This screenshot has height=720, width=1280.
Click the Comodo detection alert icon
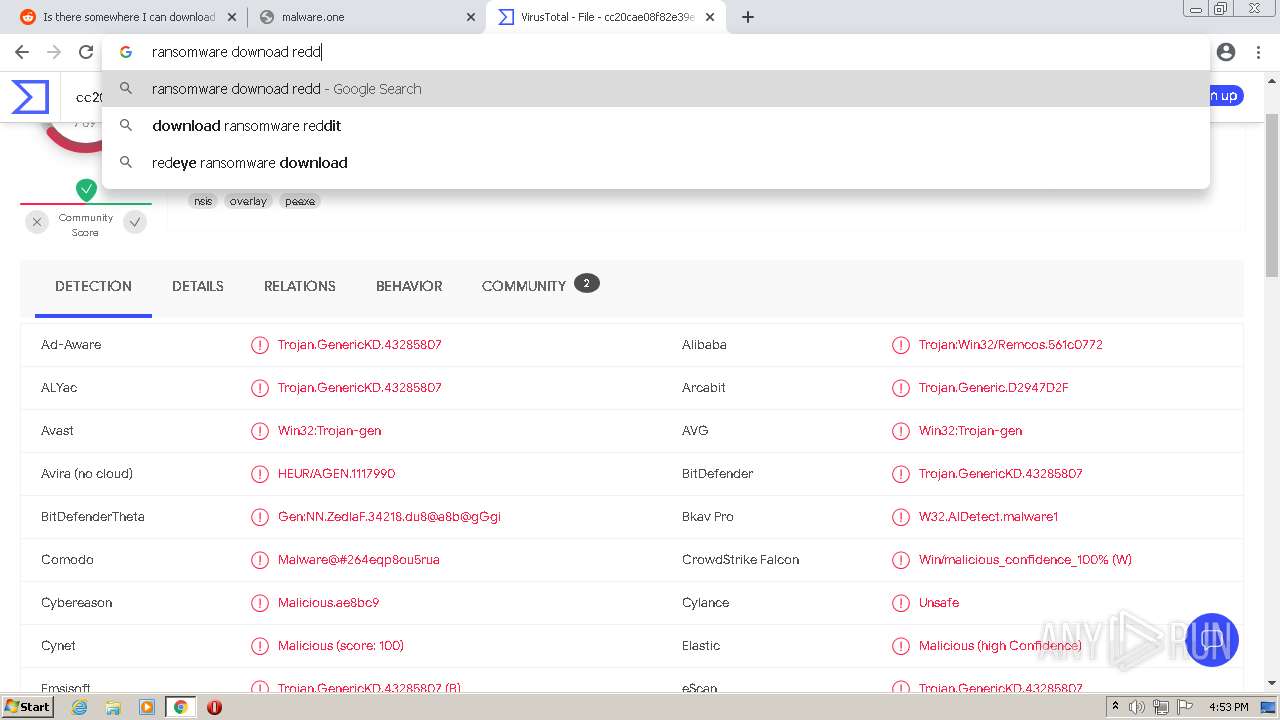pyautogui.click(x=260, y=560)
